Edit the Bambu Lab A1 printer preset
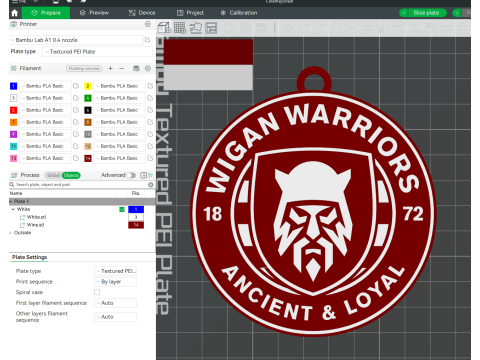 pyautogui.click(x=147, y=40)
